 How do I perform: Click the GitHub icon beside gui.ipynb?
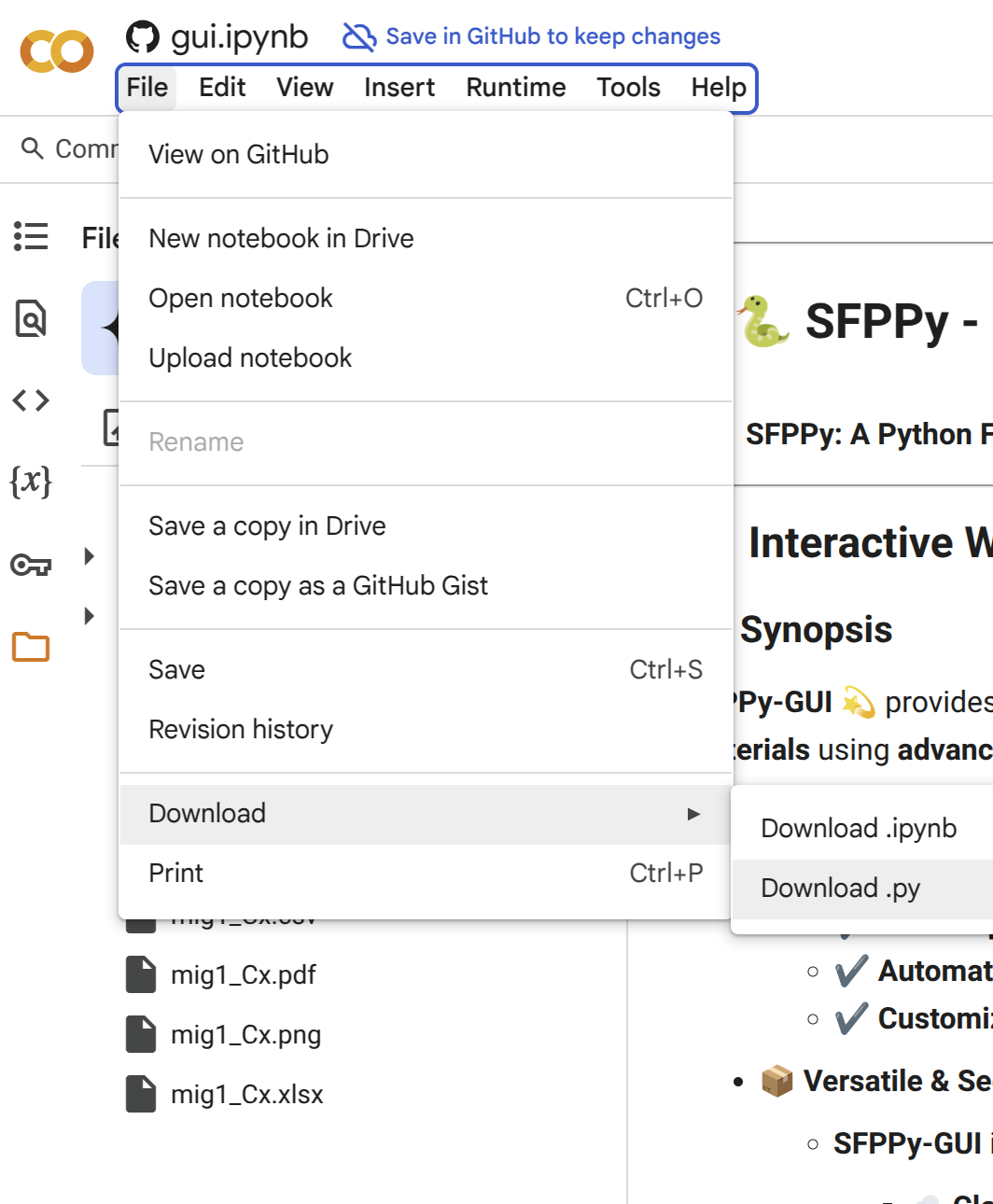[x=143, y=37]
